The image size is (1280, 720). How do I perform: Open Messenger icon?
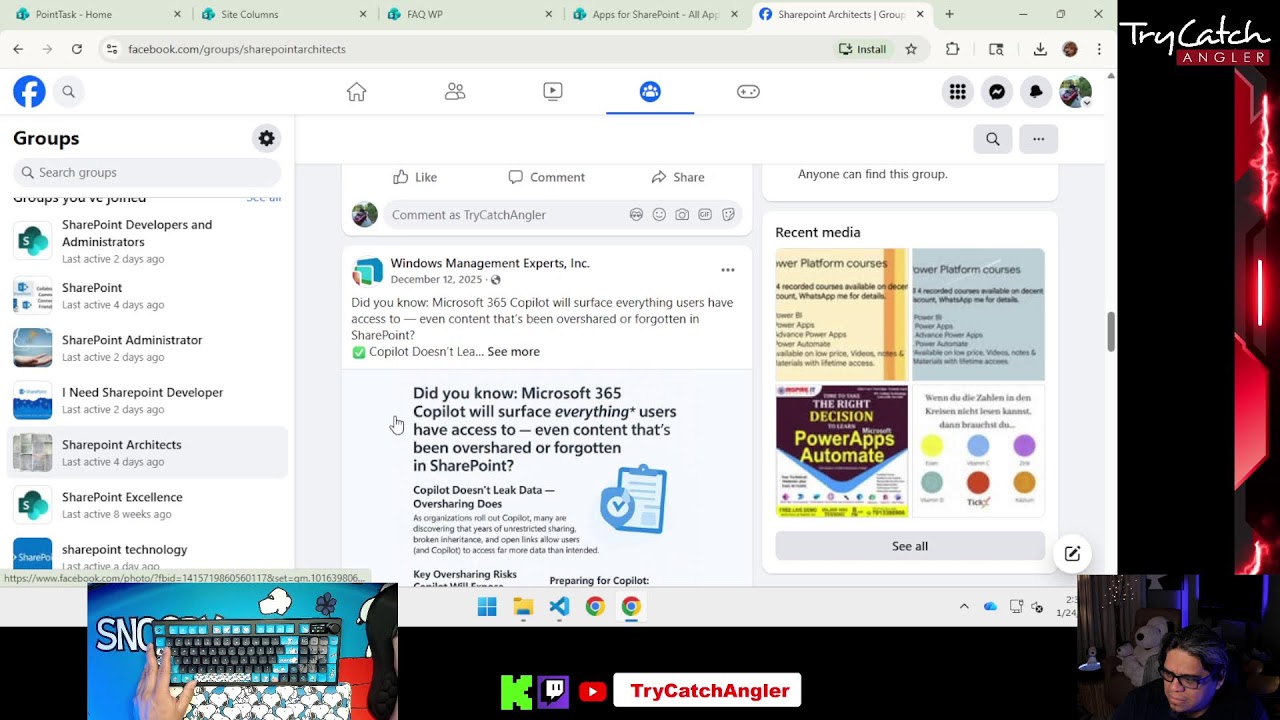(997, 92)
